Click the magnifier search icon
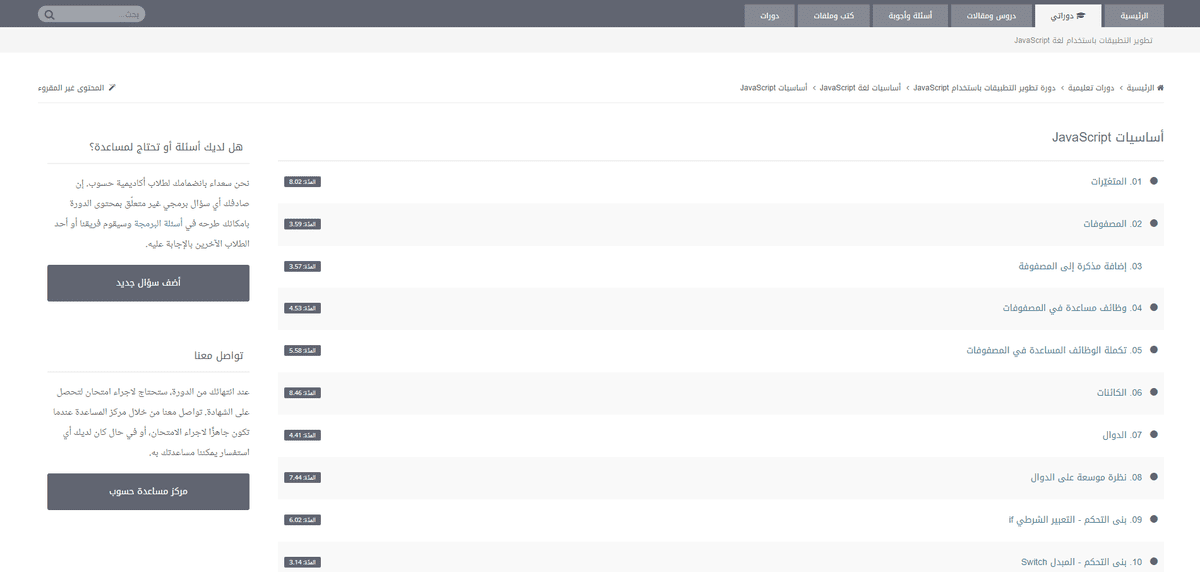 click(49, 15)
